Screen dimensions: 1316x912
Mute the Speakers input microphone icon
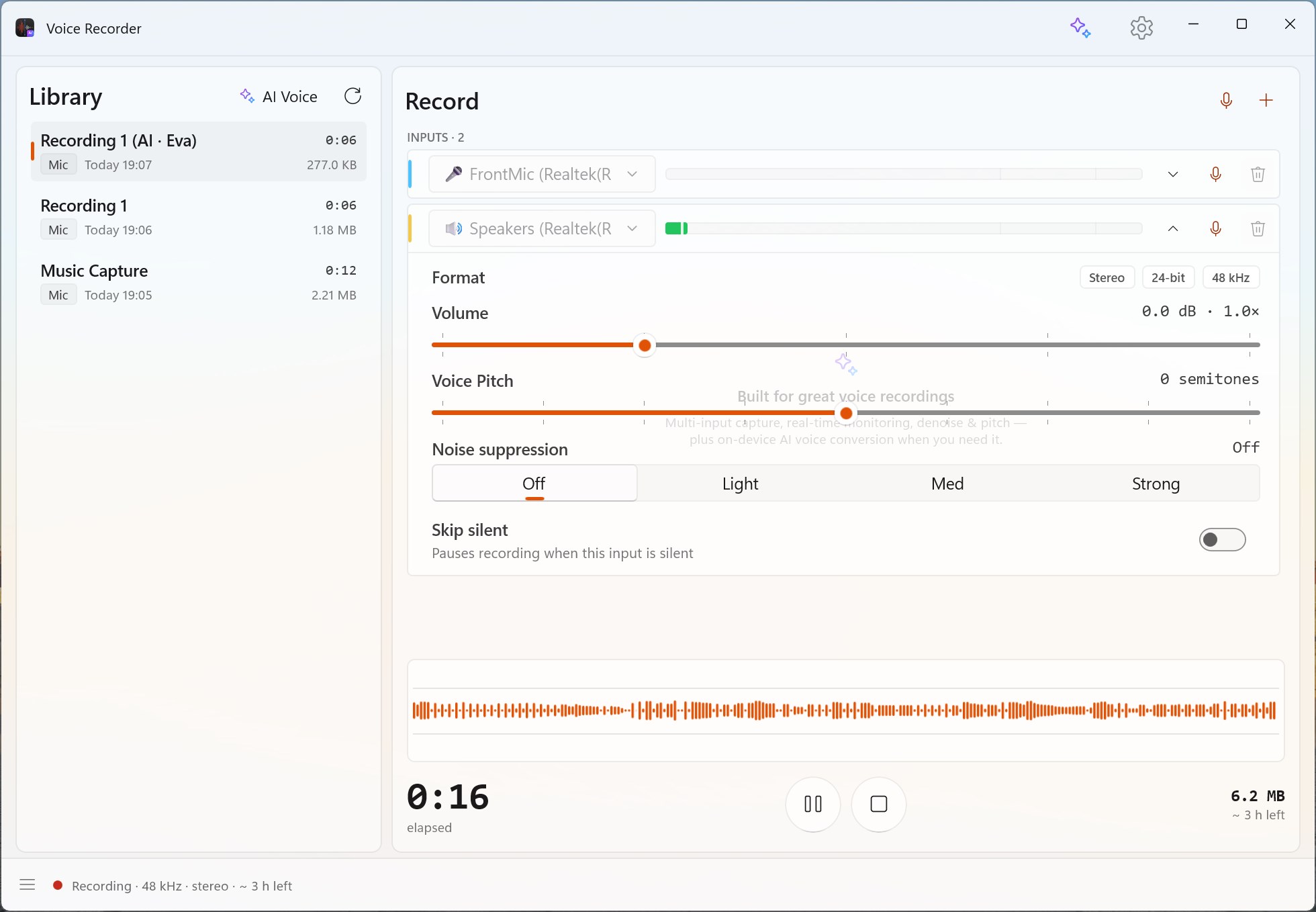click(1215, 229)
